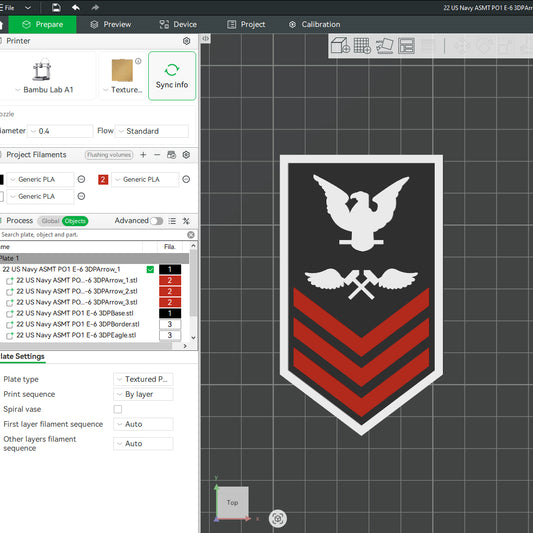Viewport: 533px width, 533px height.
Task: Open the Project tab
Action: click(246, 24)
